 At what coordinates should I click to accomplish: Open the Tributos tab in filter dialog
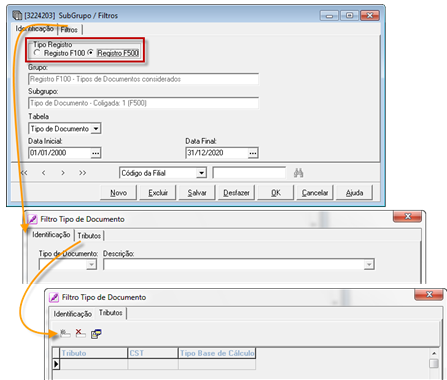[x=89, y=236]
